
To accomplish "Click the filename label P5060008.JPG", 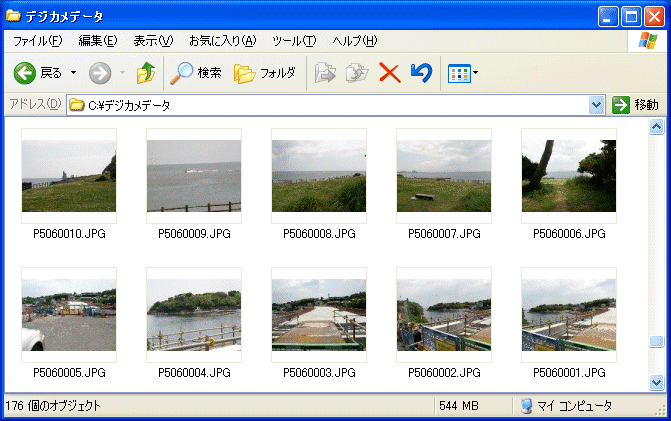I will 319,234.
